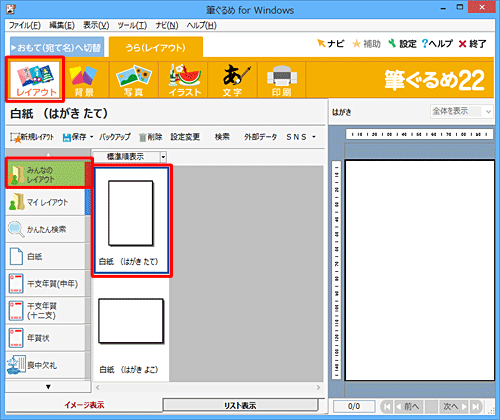Switch to イメージ表示 view mode
The image size is (500, 420).
point(84,405)
